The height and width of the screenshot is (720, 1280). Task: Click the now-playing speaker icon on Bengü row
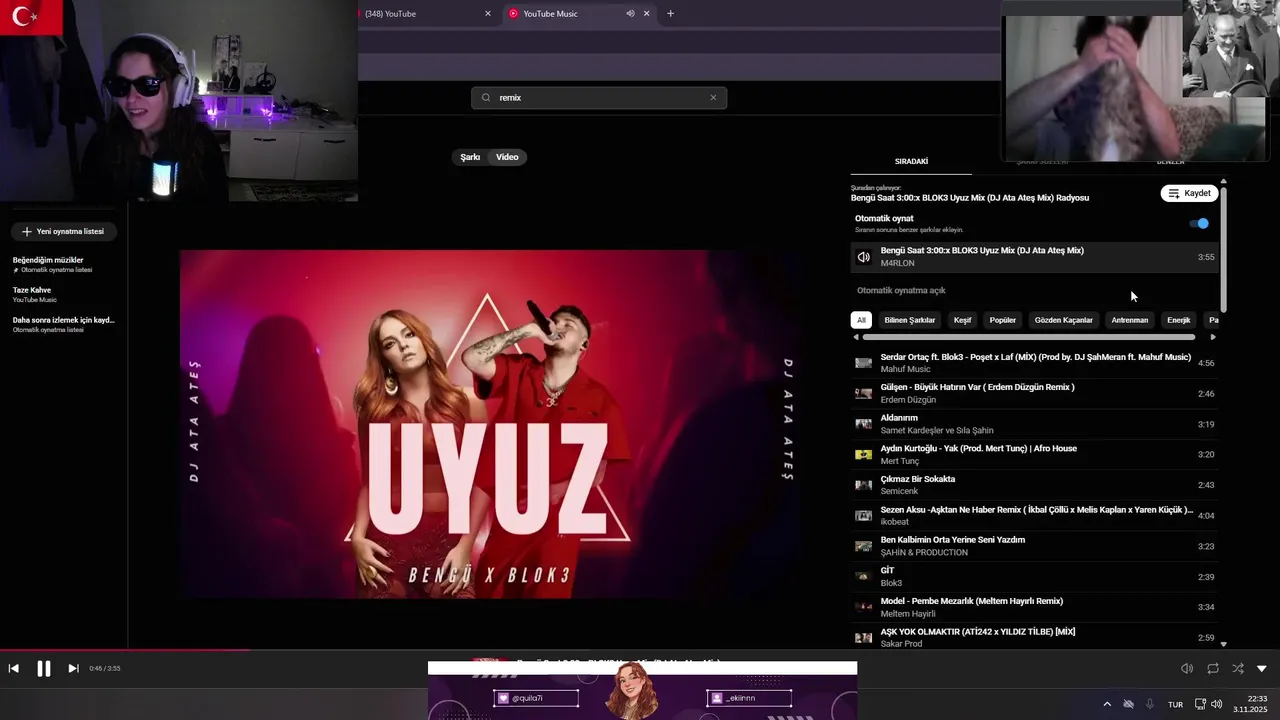pos(864,257)
